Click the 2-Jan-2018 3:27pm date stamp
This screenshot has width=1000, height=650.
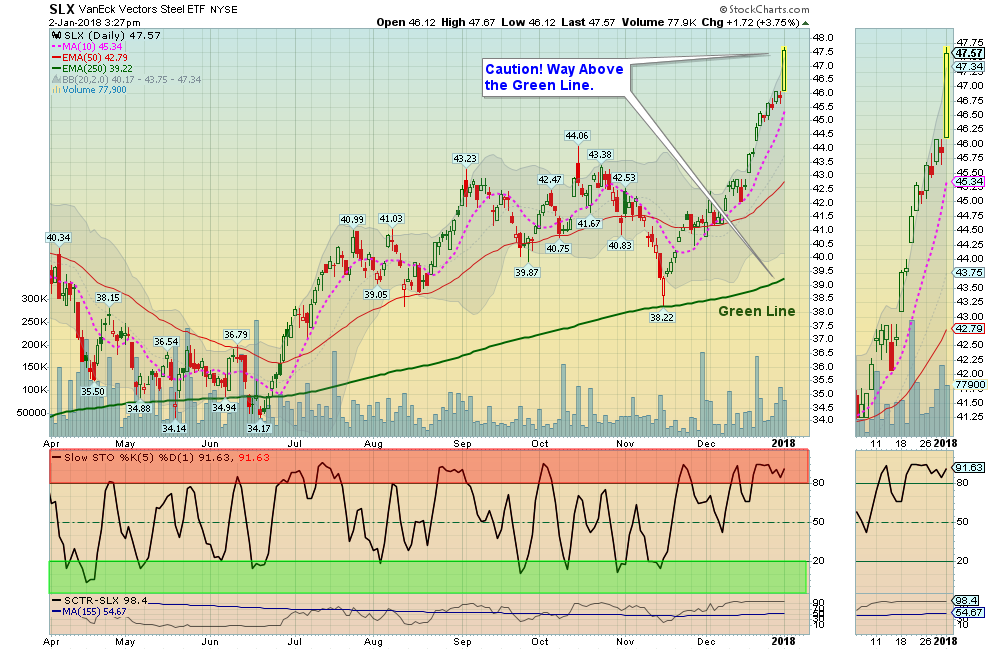[x=95, y=22]
